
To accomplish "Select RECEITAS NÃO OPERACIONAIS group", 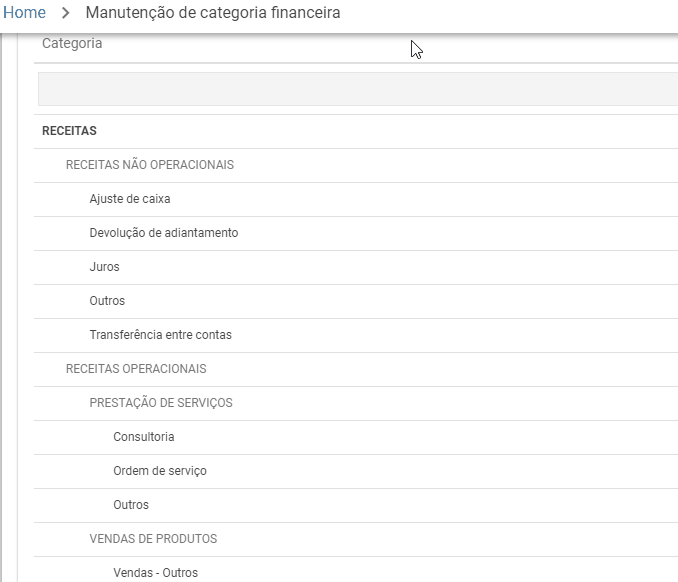I will coord(356,165).
